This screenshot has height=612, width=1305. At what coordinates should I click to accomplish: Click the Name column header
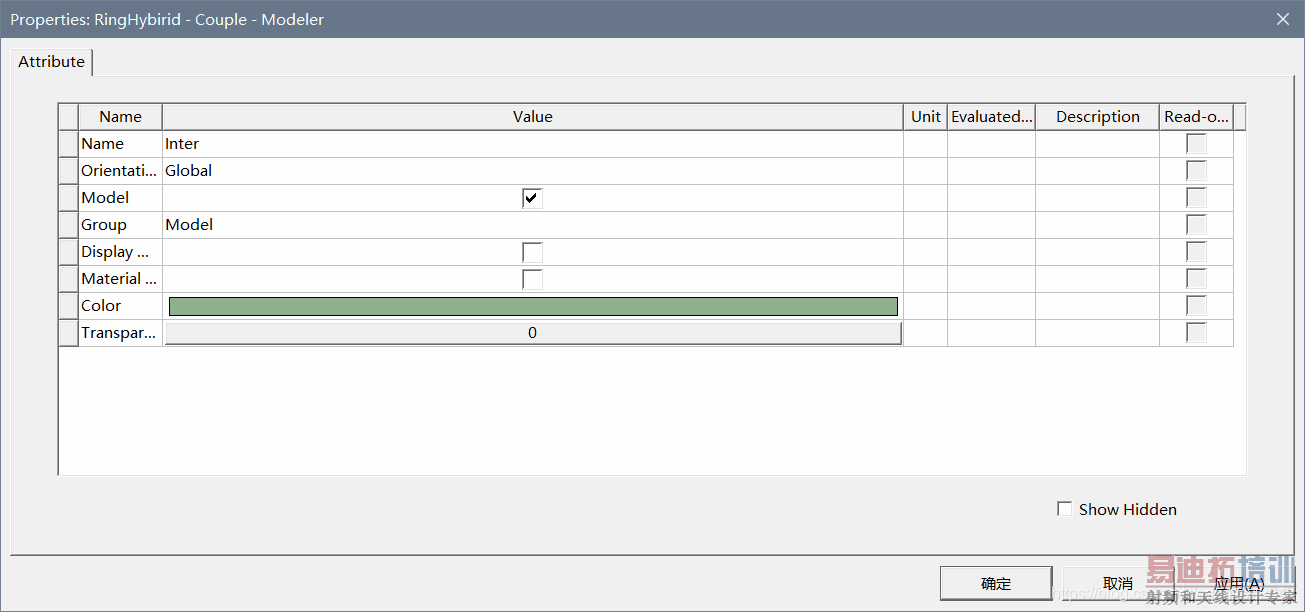(x=120, y=117)
